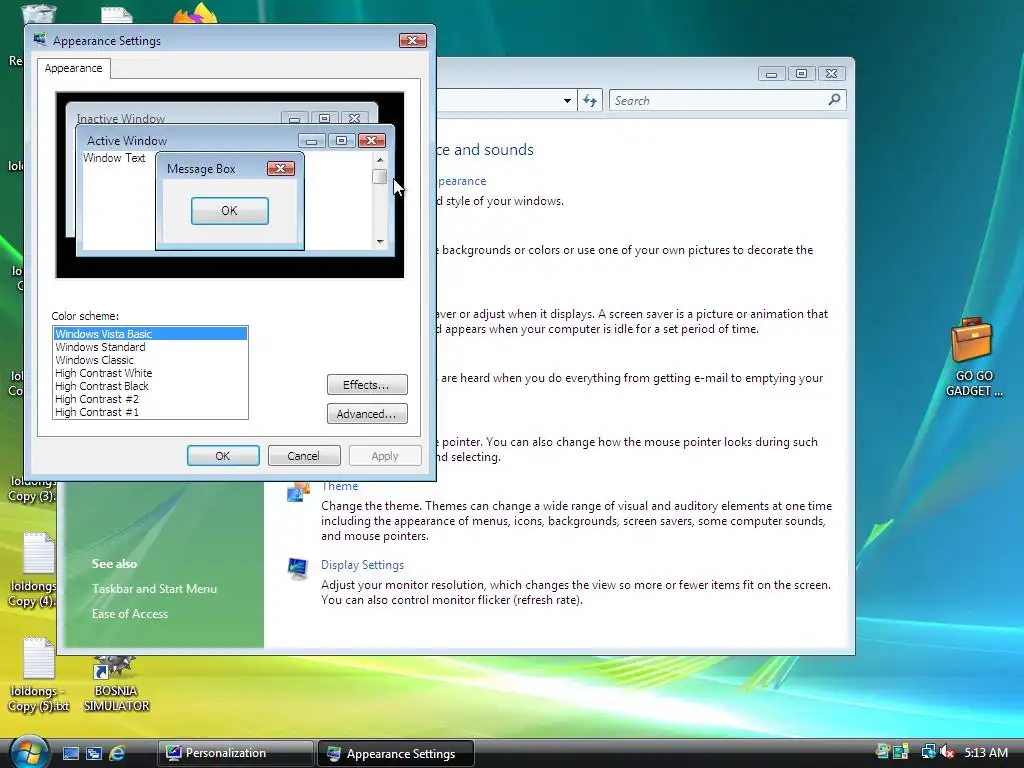Choose High Contrast #1 scheme
The image size is (1024, 768).
pos(150,412)
